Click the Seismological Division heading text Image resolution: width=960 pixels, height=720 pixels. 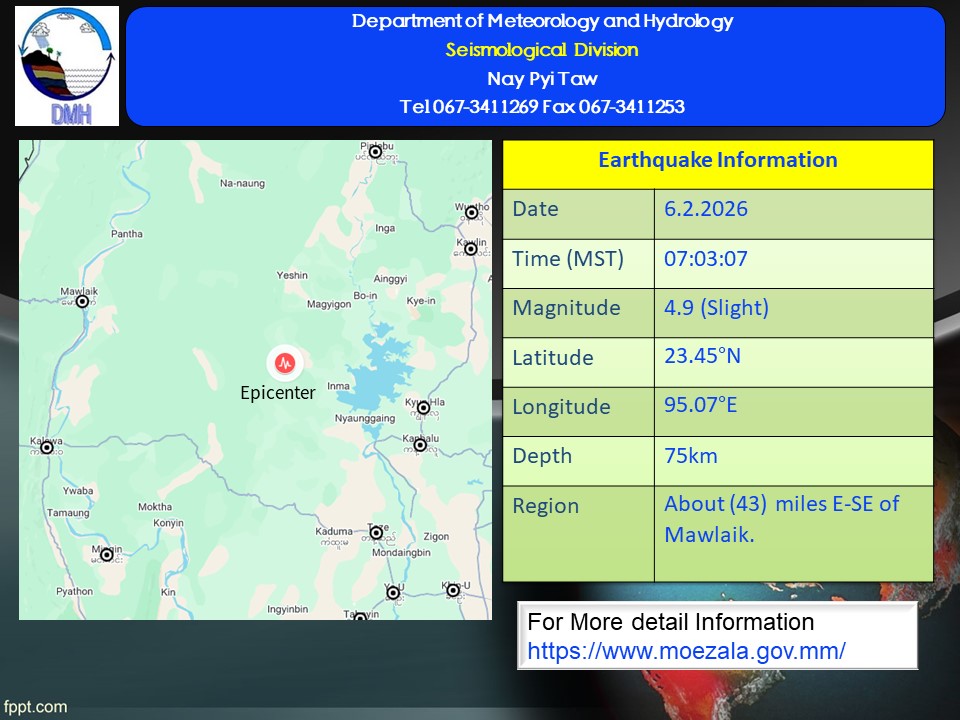pos(541,50)
